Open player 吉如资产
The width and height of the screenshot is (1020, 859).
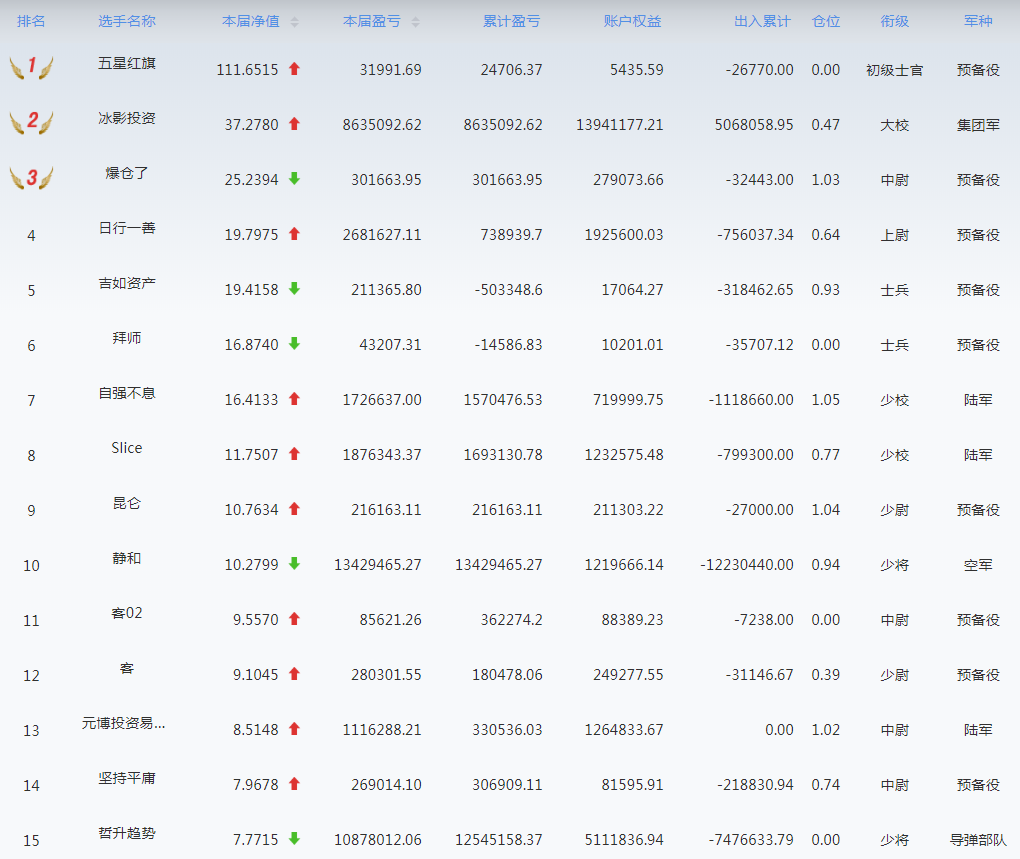point(127,284)
